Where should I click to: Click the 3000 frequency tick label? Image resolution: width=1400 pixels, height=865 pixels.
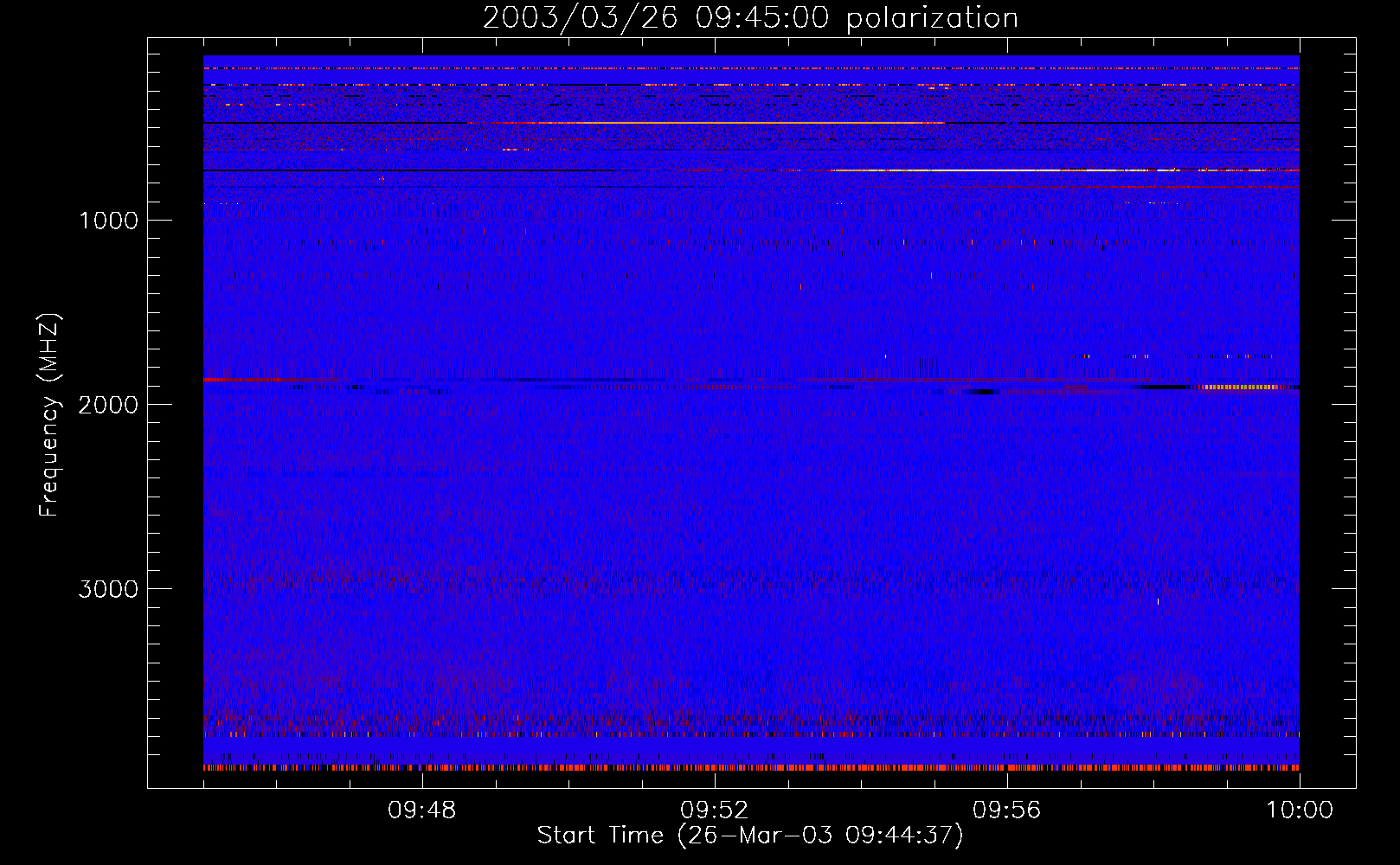coord(108,589)
